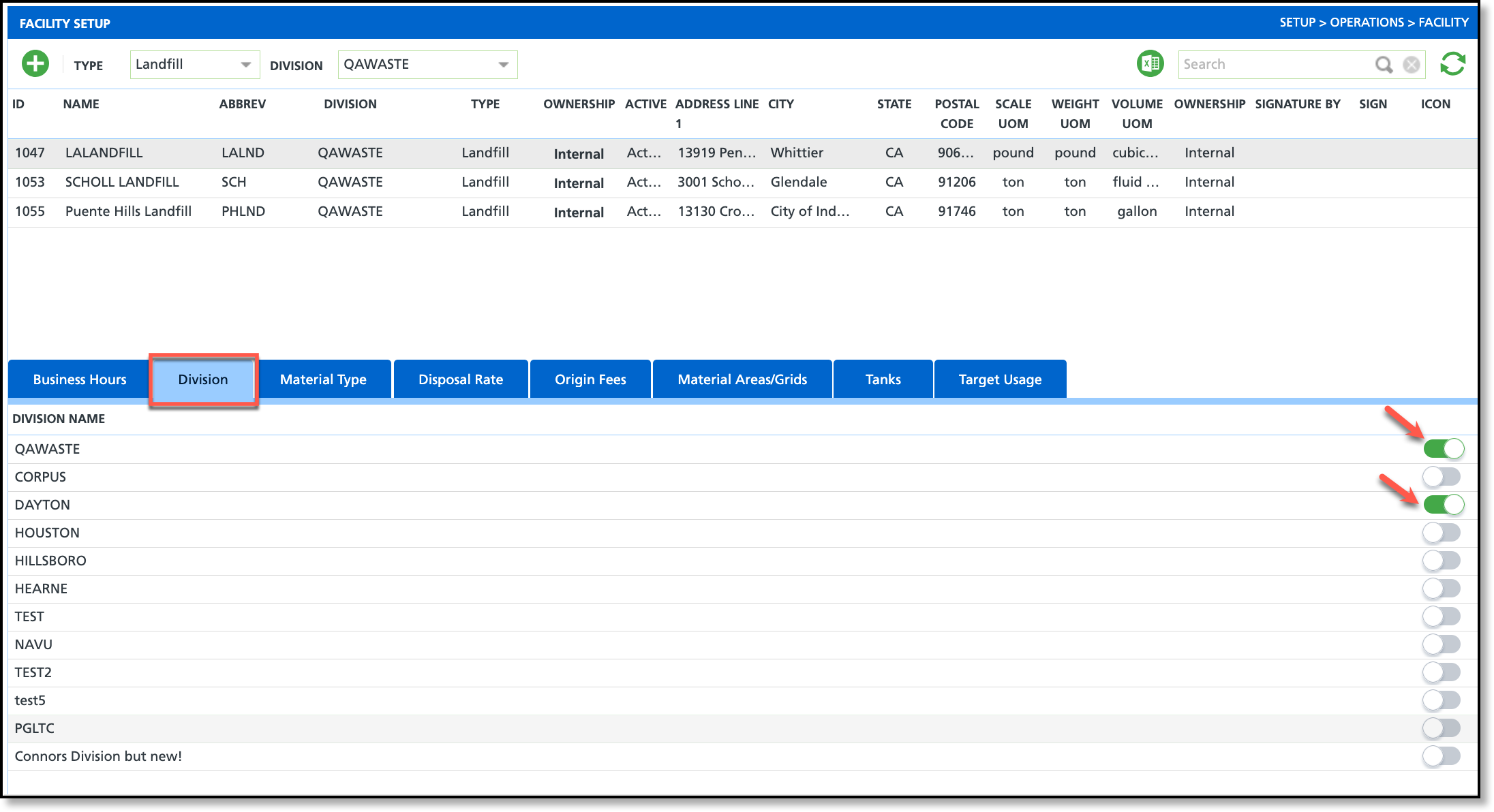Sort by the NAME column header
This screenshot has width=1494, height=812.
(x=81, y=104)
